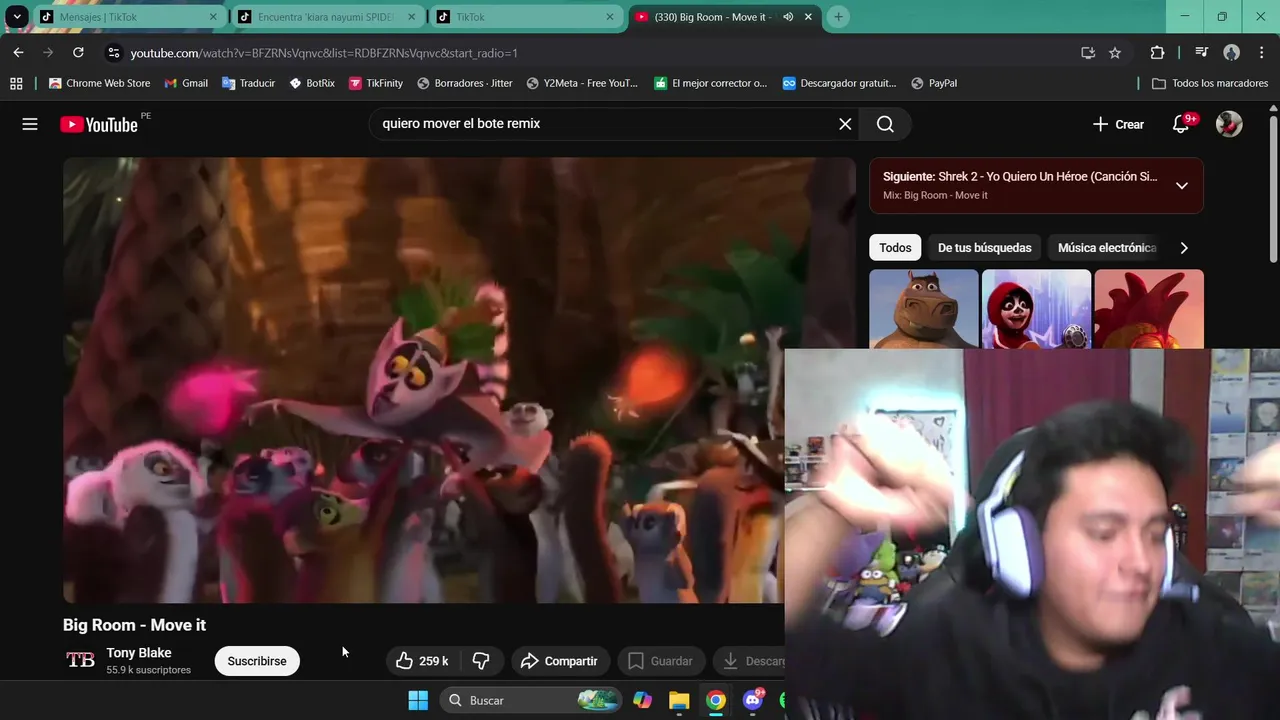Open Tony Blake channel avatar

[x=80, y=660]
